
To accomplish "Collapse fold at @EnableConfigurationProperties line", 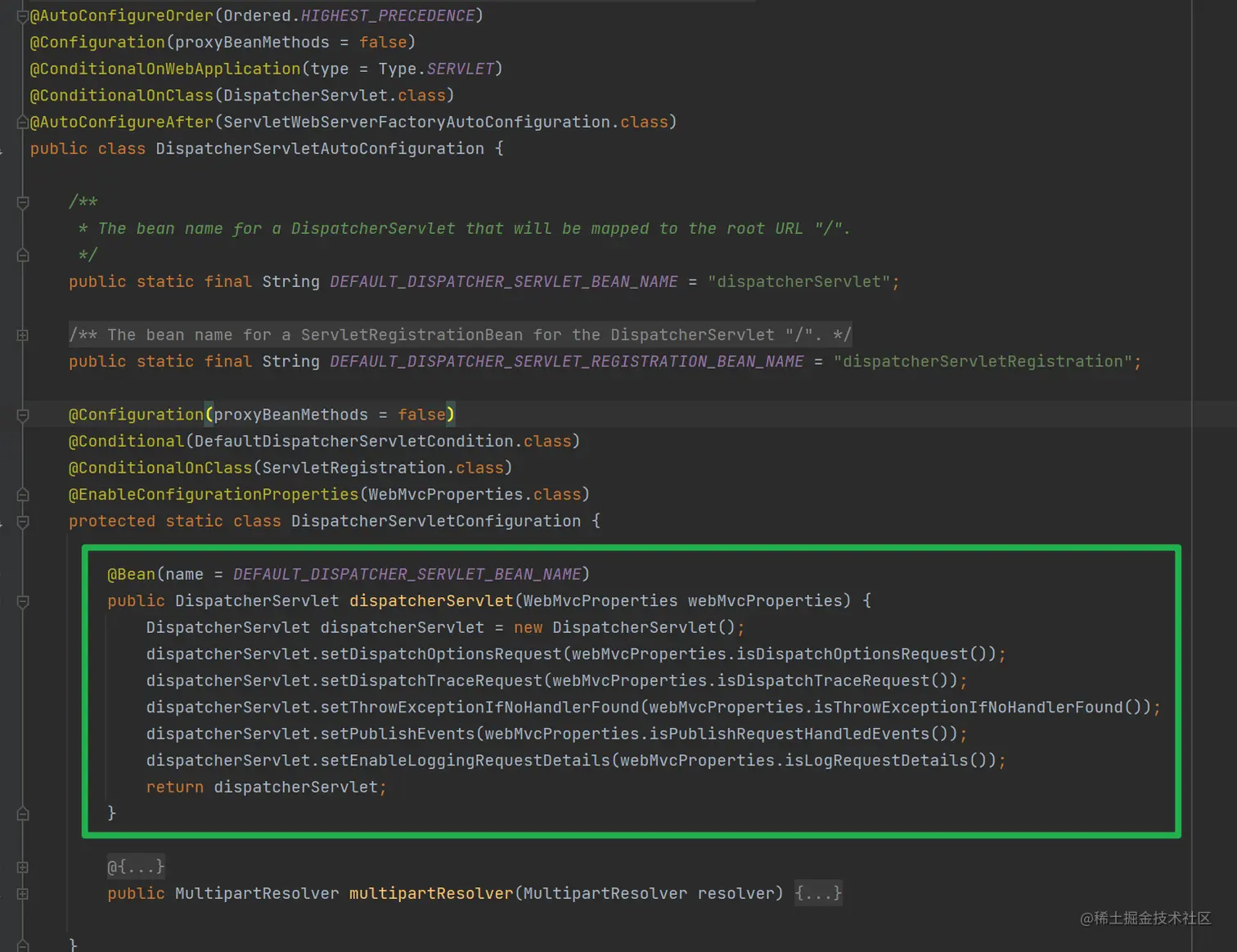I will pyautogui.click(x=23, y=495).
